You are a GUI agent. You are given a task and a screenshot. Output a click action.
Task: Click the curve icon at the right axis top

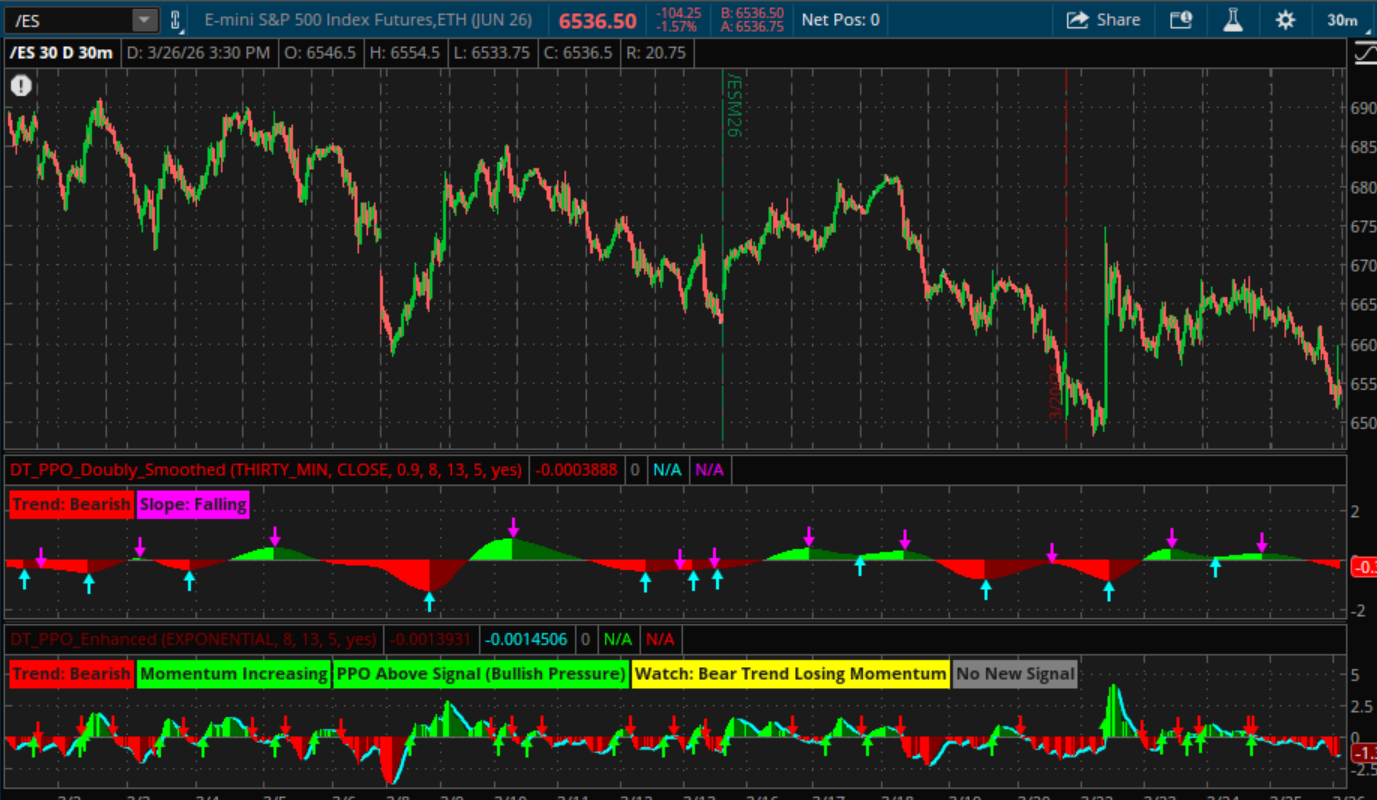(1363, 53)
